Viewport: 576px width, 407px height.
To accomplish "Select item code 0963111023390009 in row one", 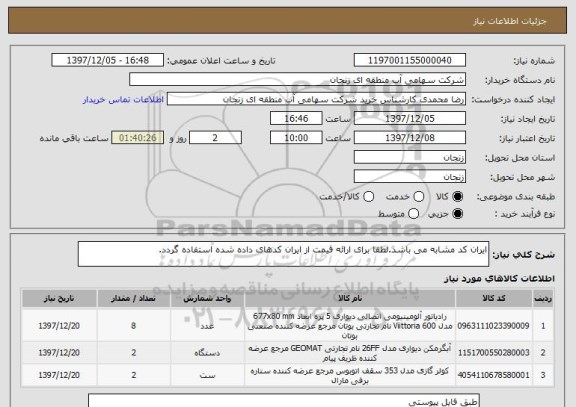I will [x=493, y=326].
